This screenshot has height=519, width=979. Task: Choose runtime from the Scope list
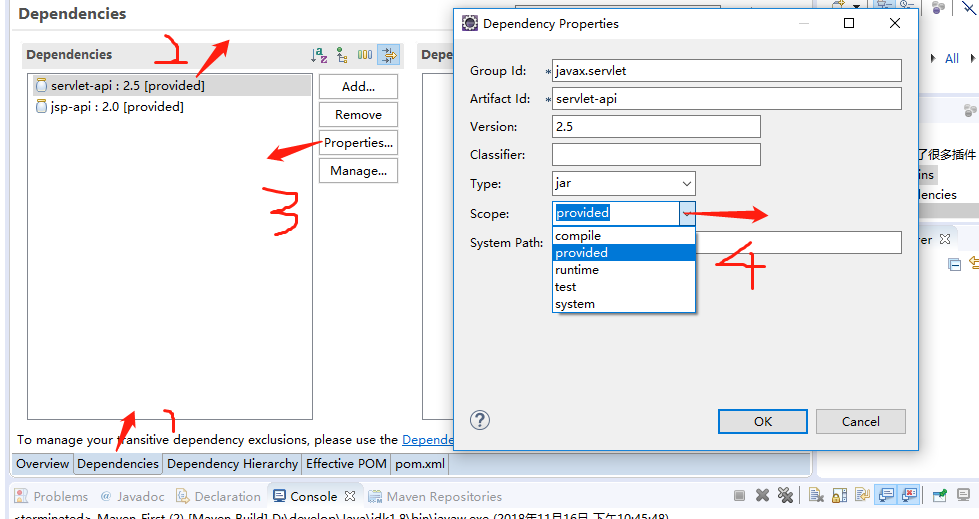coord(624,270)
